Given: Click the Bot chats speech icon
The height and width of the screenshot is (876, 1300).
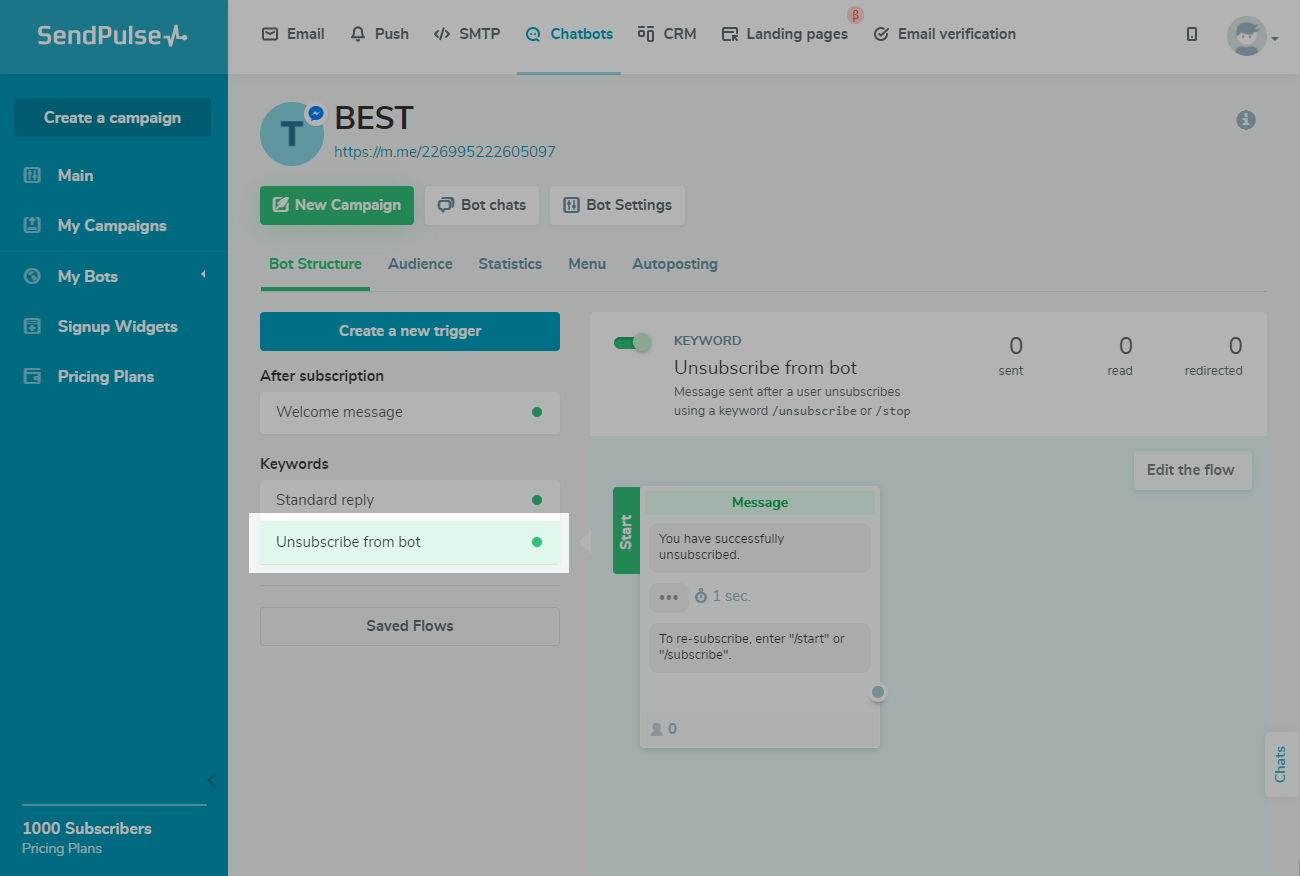Looking at the screenshot, I should [445, 205].
